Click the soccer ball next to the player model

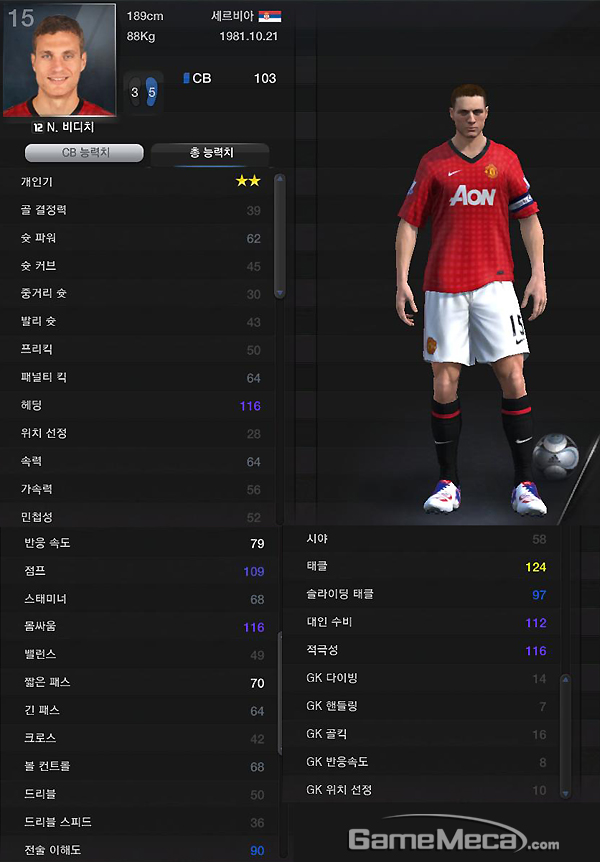point(555,456)
